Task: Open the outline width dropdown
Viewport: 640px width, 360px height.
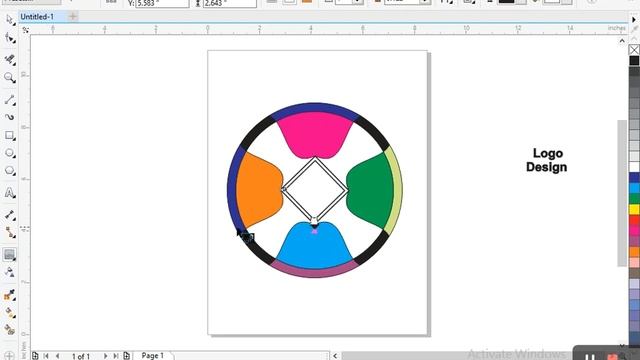Action: pyautogui.click(x=425, y=2)
